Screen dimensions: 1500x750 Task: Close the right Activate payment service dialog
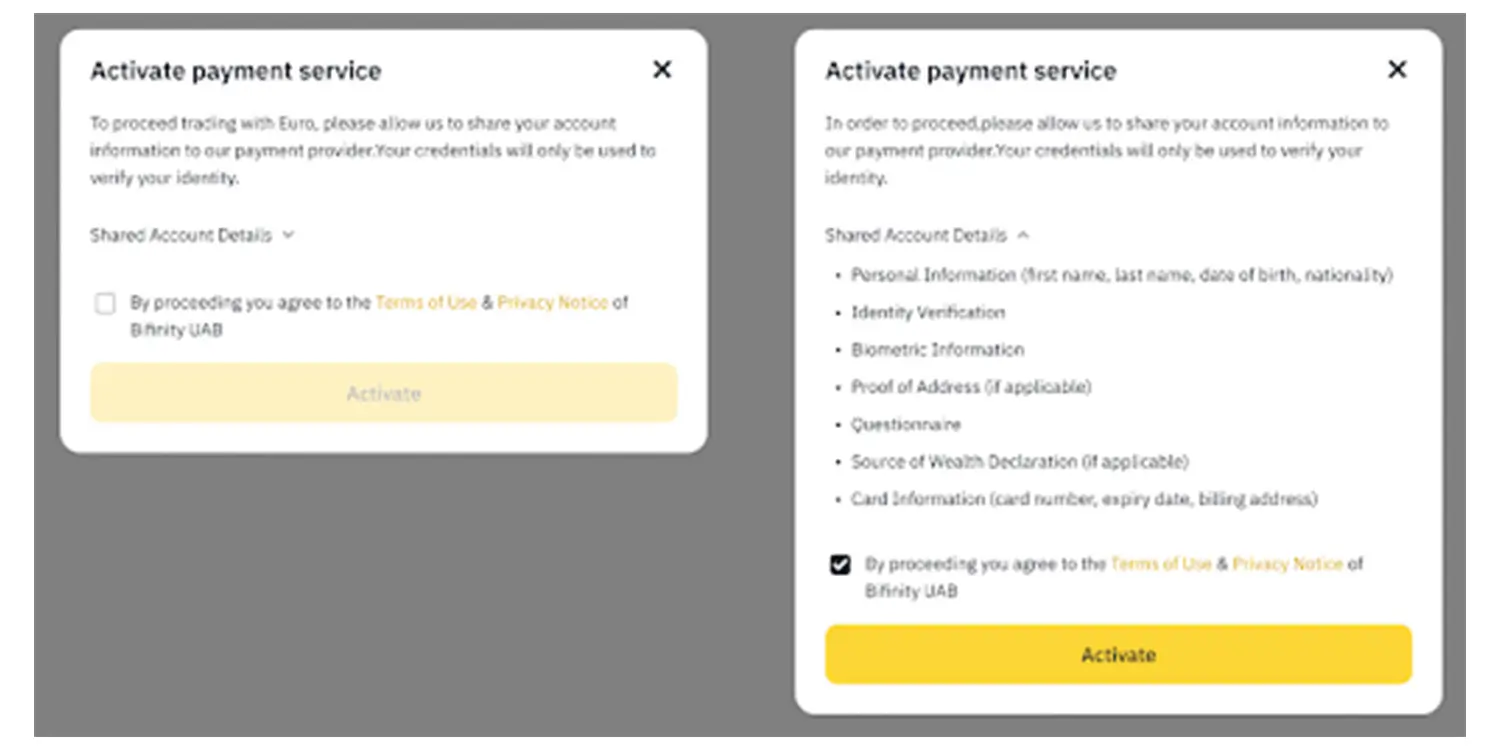pyautogui.click(x=1396, y=70)
